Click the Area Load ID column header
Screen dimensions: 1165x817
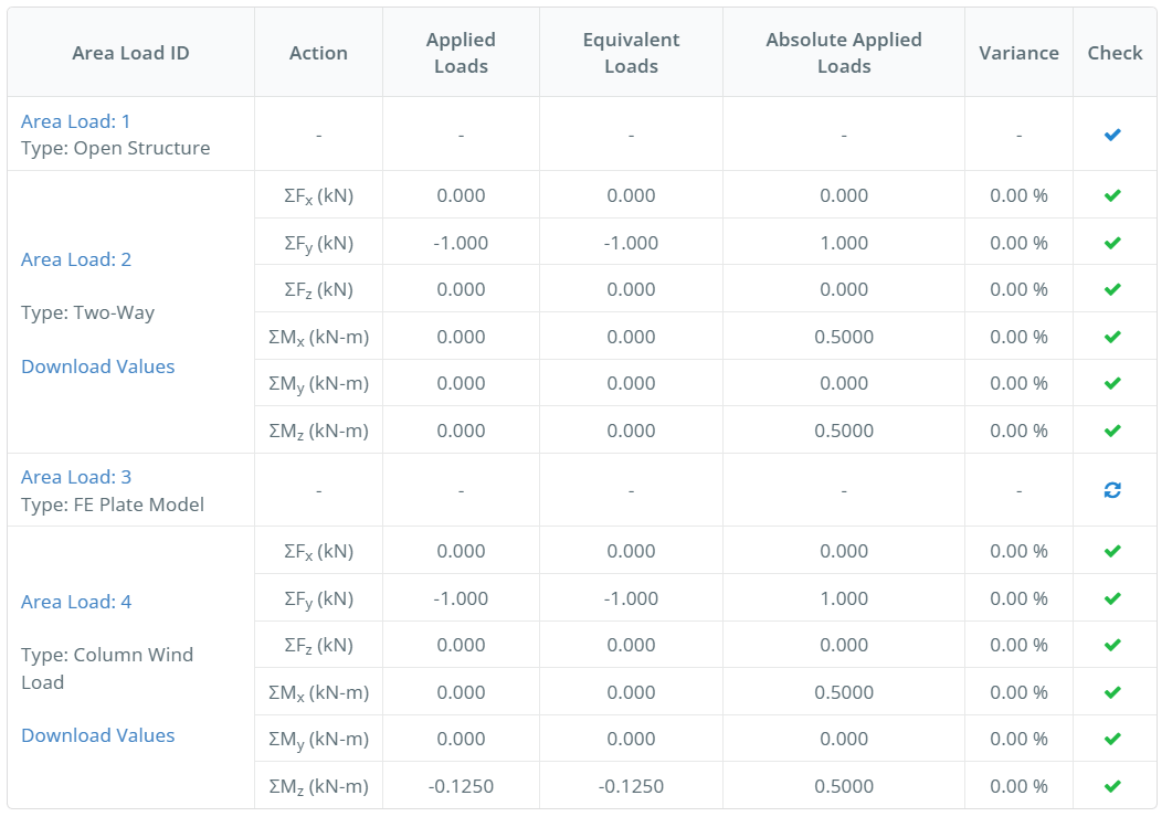pyautogui.click(x=130, y=53)
